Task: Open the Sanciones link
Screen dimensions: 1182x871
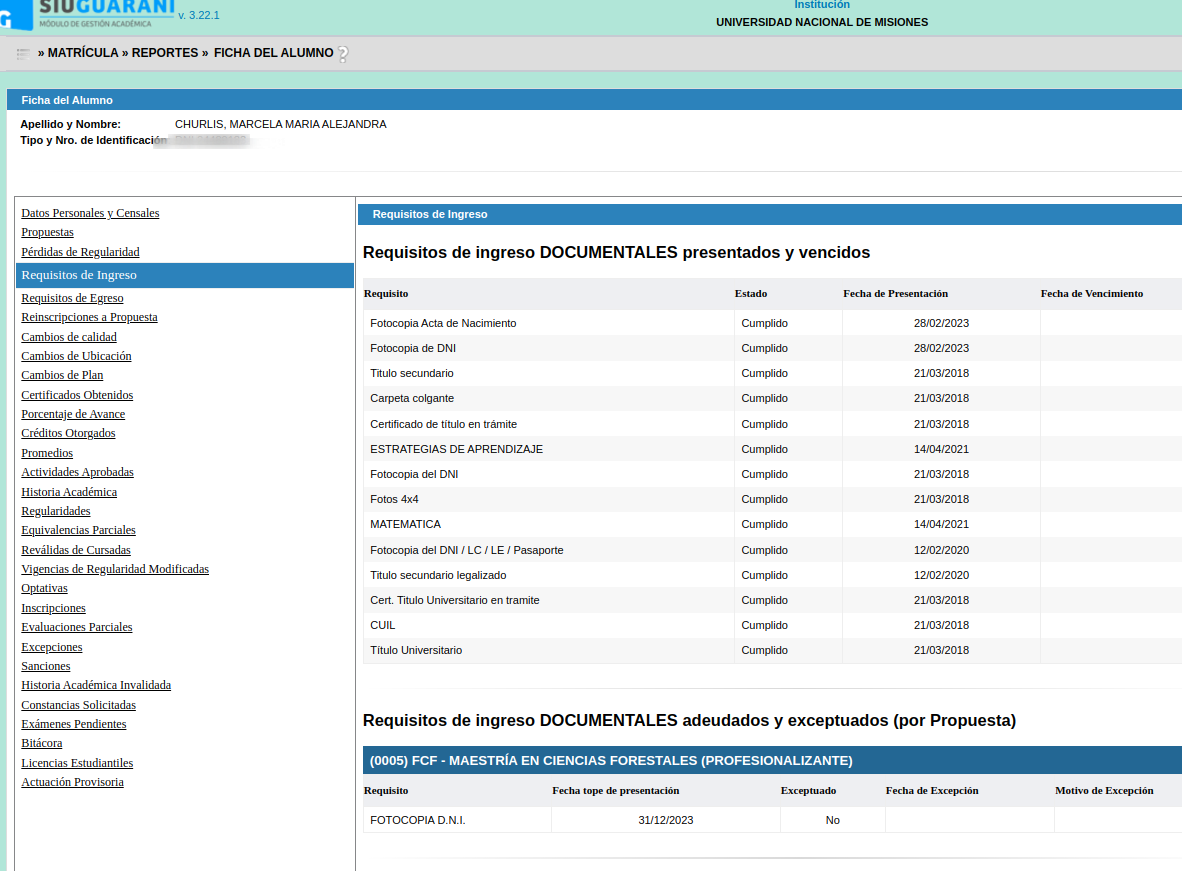Action: pos(46,666)
